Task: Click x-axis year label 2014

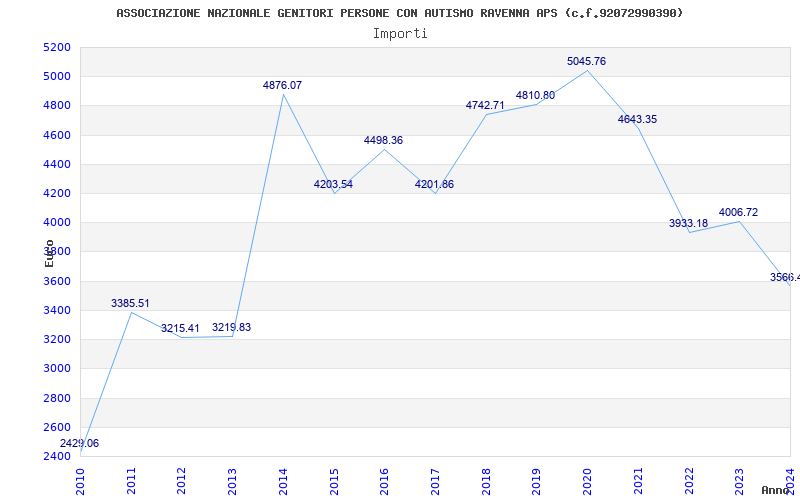Action: pos(284,482)
